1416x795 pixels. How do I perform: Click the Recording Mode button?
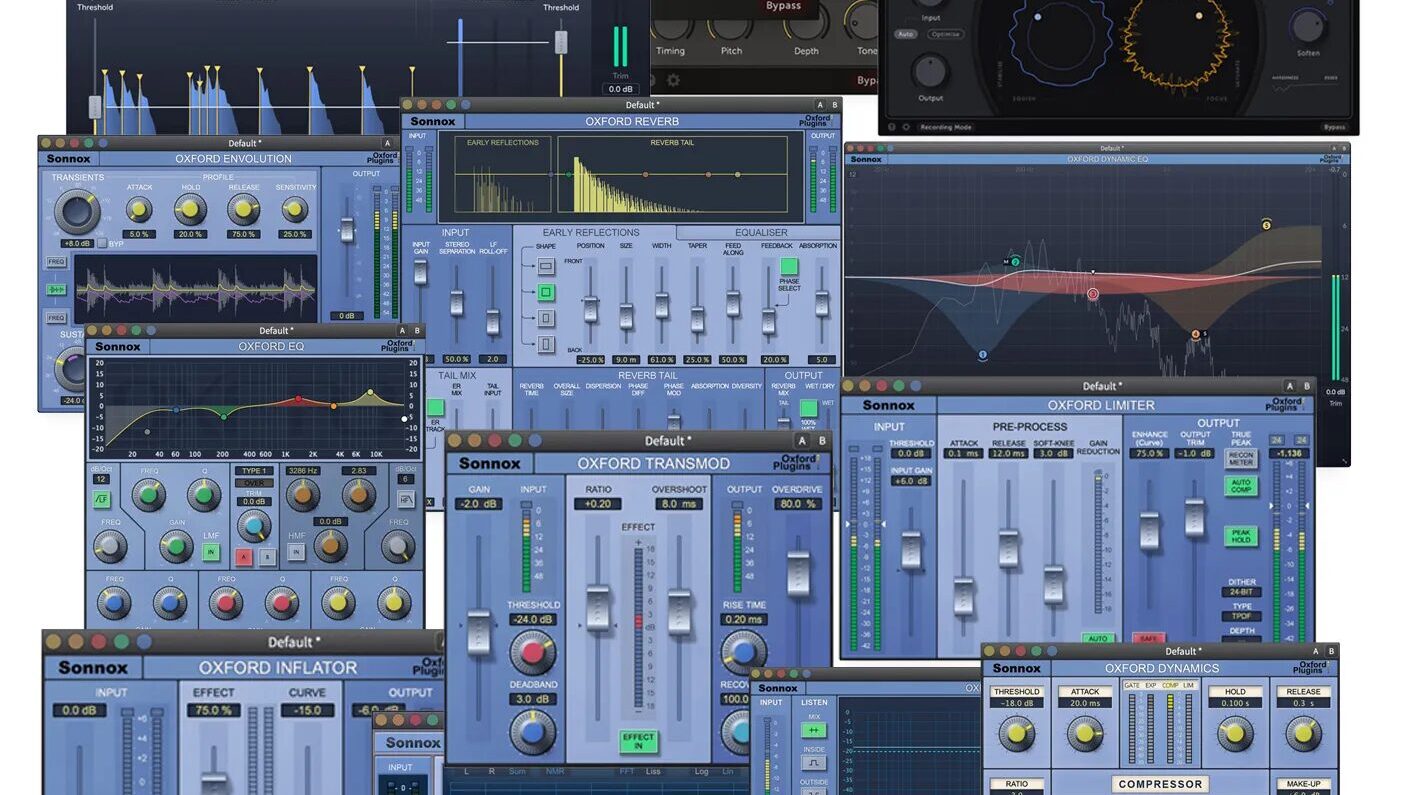[948, 127]
